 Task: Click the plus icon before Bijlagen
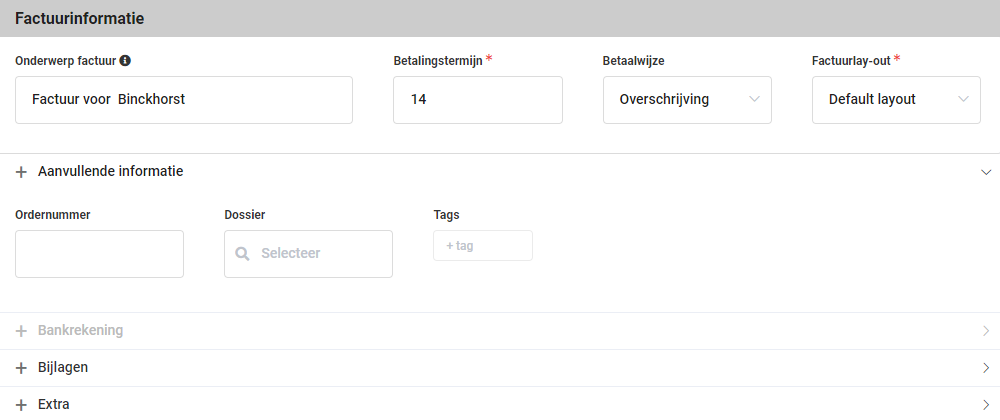pyautogui.click(x=22, y=368)
